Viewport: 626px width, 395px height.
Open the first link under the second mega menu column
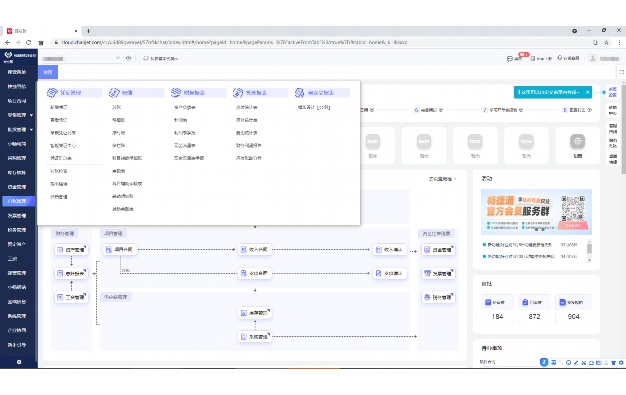117,107
